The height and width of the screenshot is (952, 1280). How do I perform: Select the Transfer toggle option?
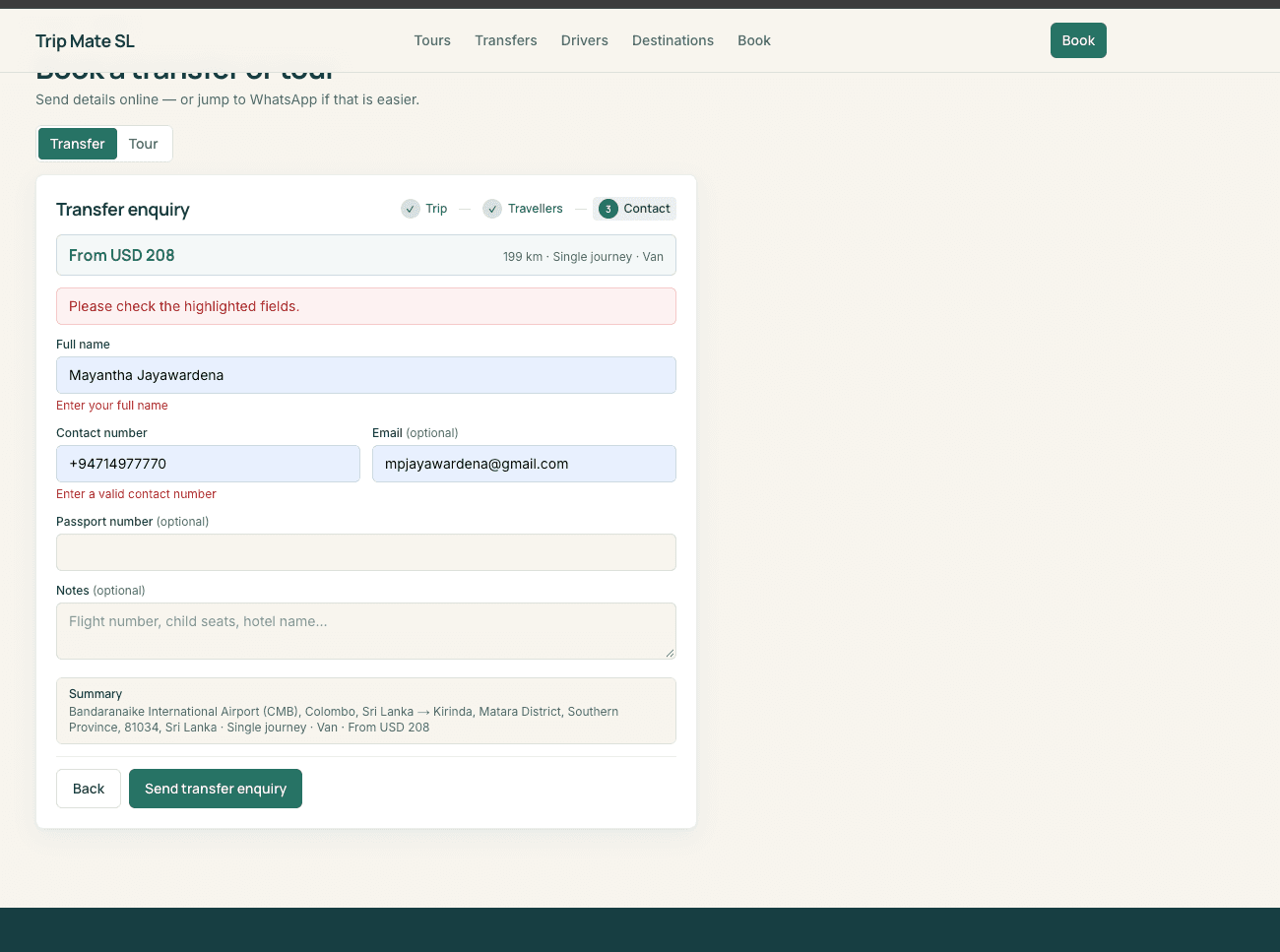(x=78, y=144)
